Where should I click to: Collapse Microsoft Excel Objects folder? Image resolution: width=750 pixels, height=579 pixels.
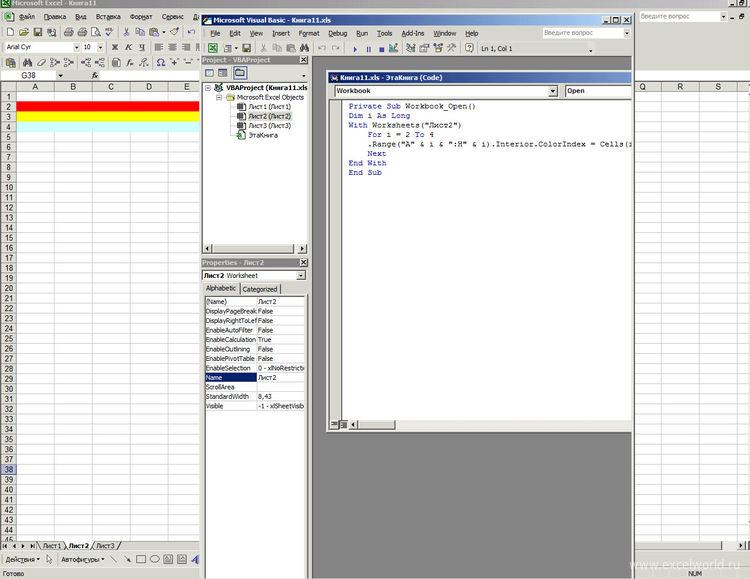tap(219, 98)
